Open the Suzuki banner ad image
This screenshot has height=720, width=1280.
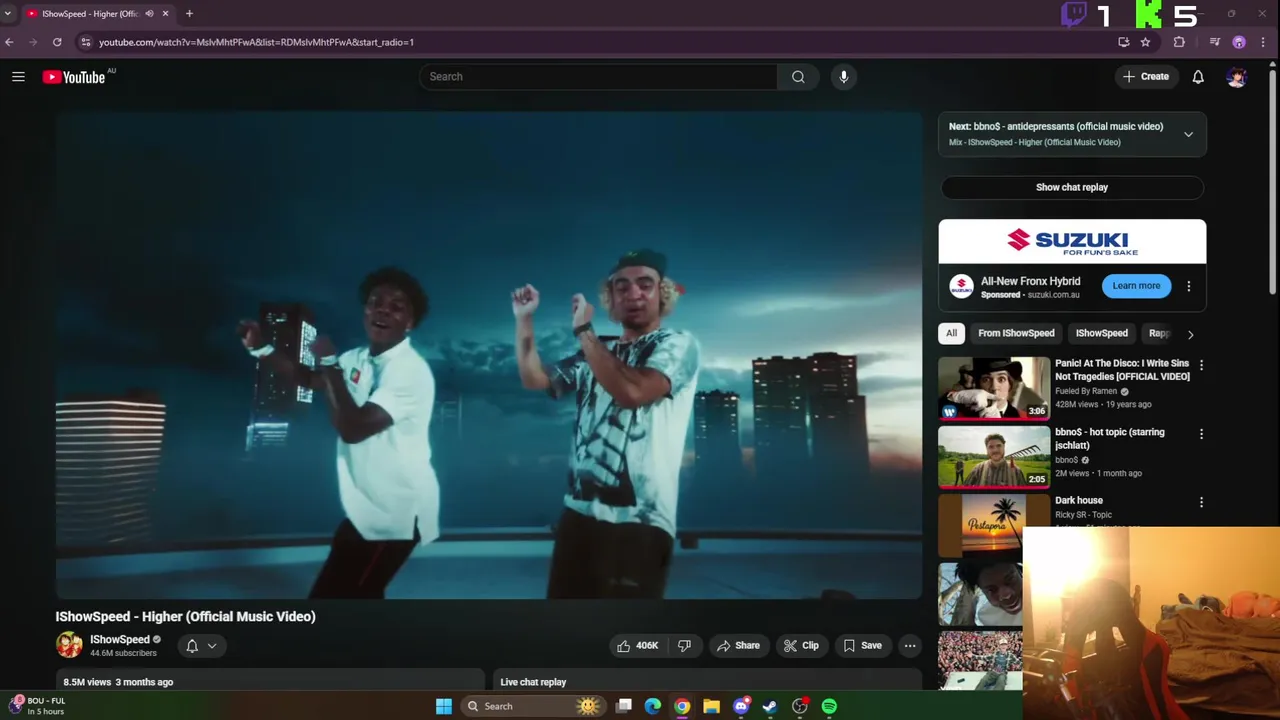point(1072,241)
